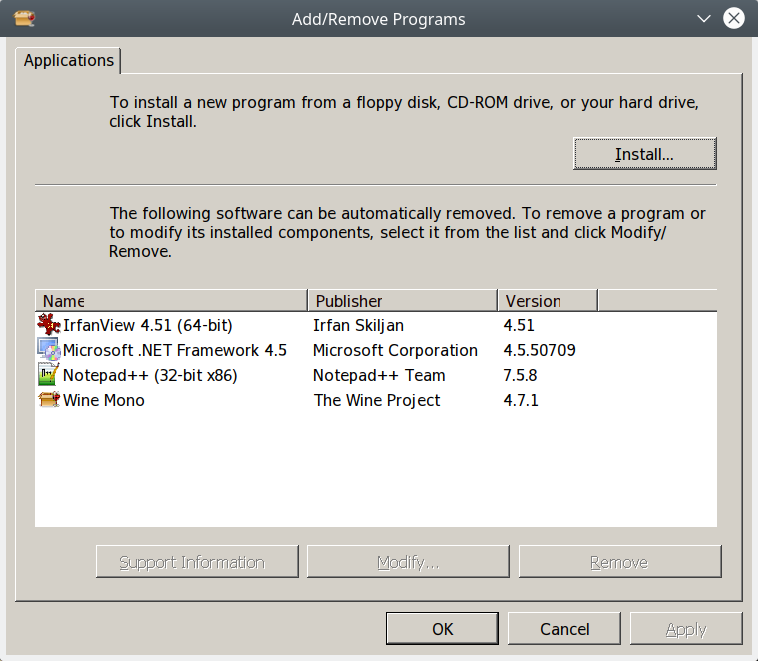Select IrfanView 4.51 (64-bit) entry
Image resolution: width=758 pixels, height=661 pixels.
pyautogui.click(x=147, y=325)
